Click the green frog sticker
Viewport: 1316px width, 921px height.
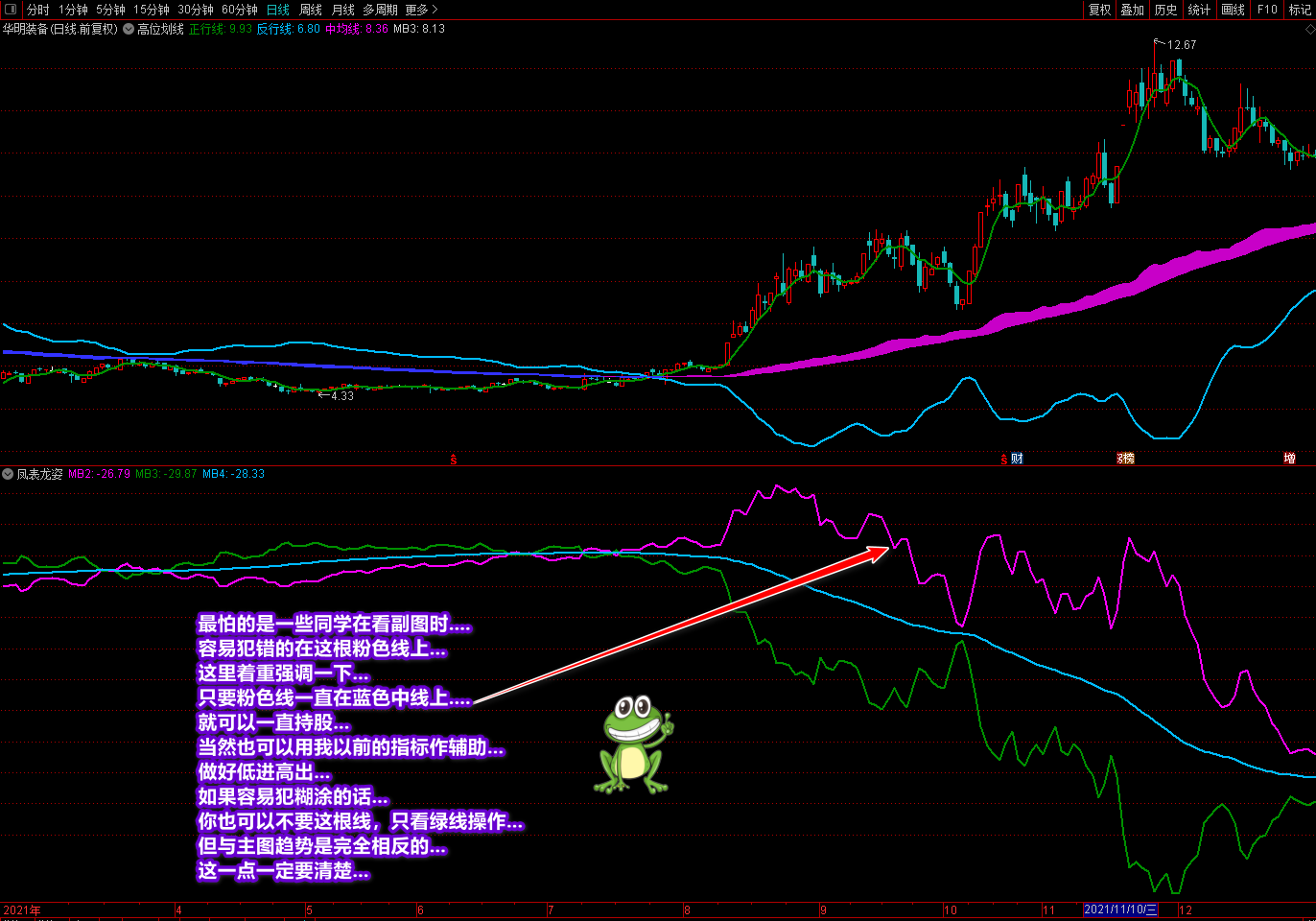pyautogui.click(x=634, y=744)
